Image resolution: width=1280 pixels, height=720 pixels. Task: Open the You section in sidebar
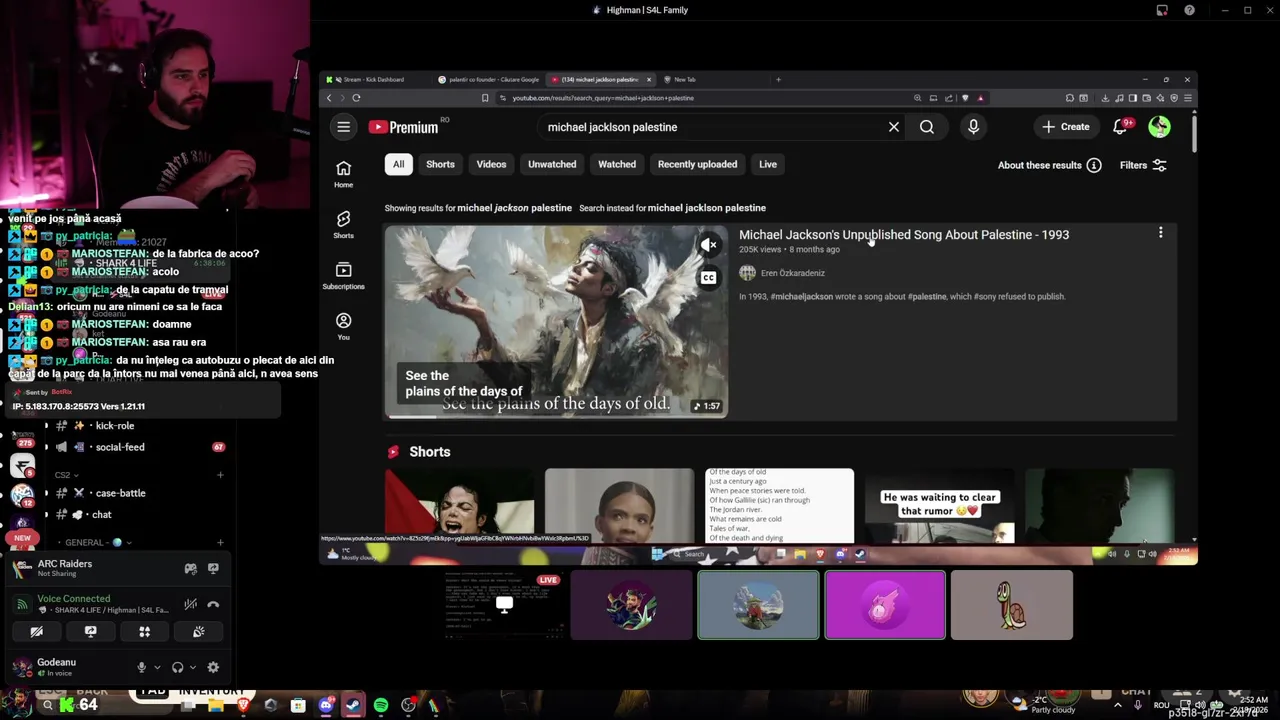[x=343, y=326]
